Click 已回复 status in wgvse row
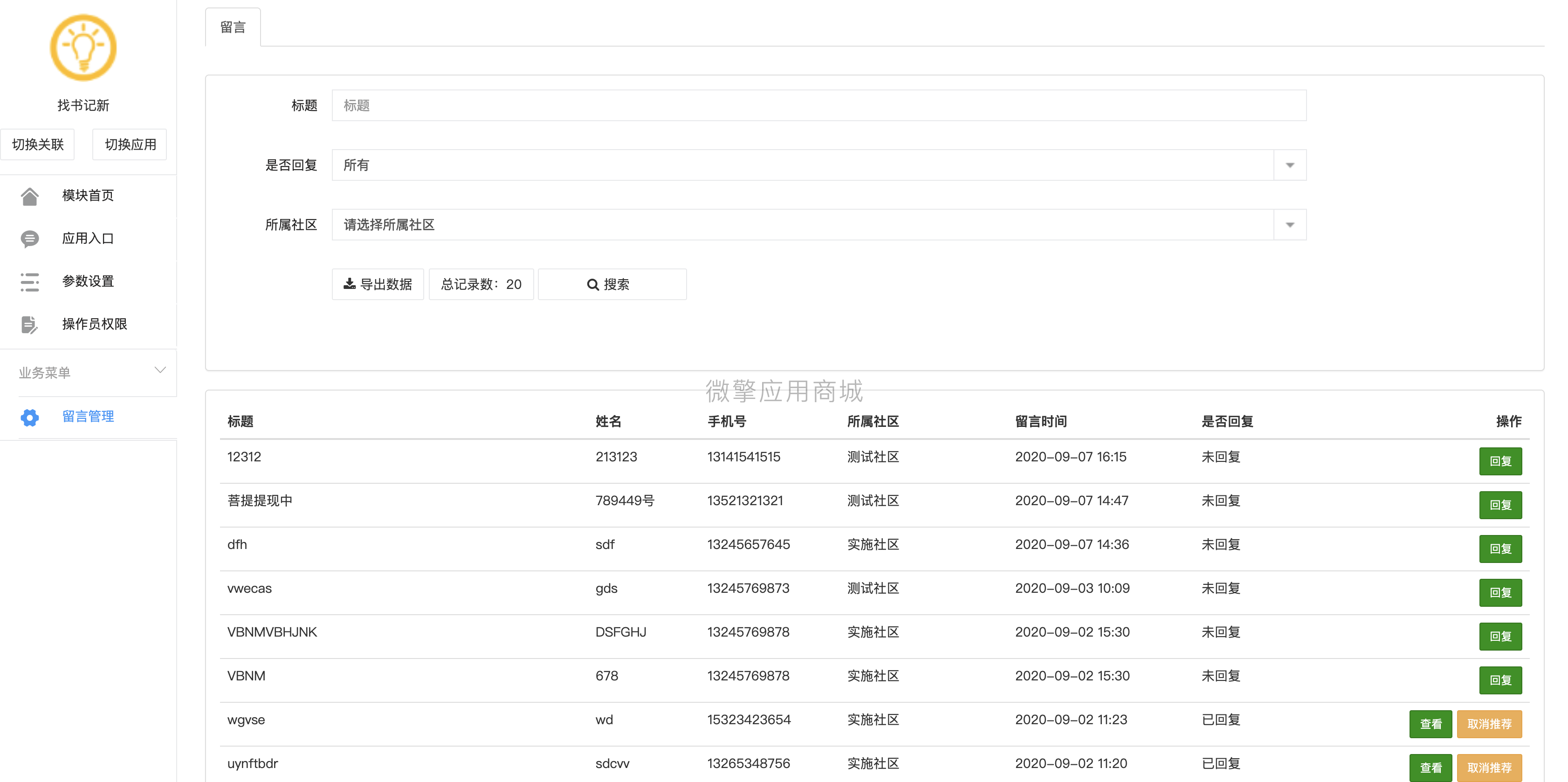 tap(1220, 719)
